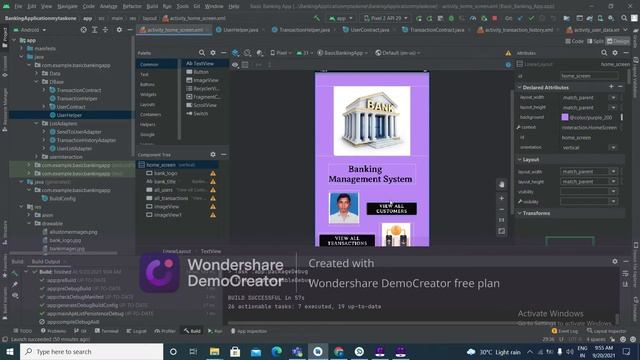Screen dimensions: 640x360
Task: Click the Pan hand tool on canvas
Action: point(502,184)
